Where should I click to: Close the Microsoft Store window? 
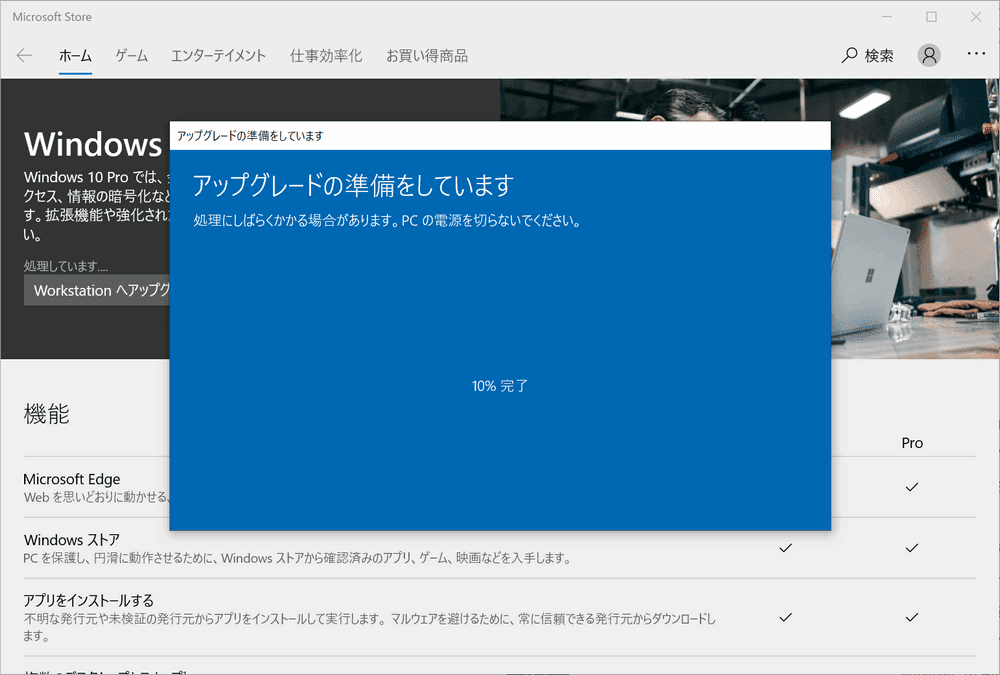pos(976,17)
